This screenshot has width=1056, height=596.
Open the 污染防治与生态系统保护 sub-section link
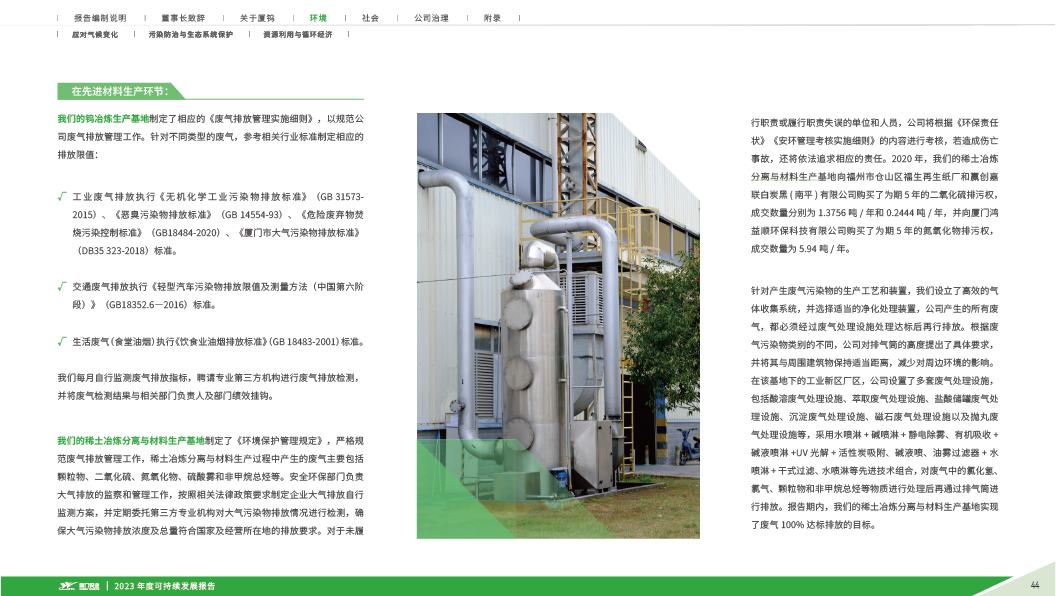click(x=190, y=34)
